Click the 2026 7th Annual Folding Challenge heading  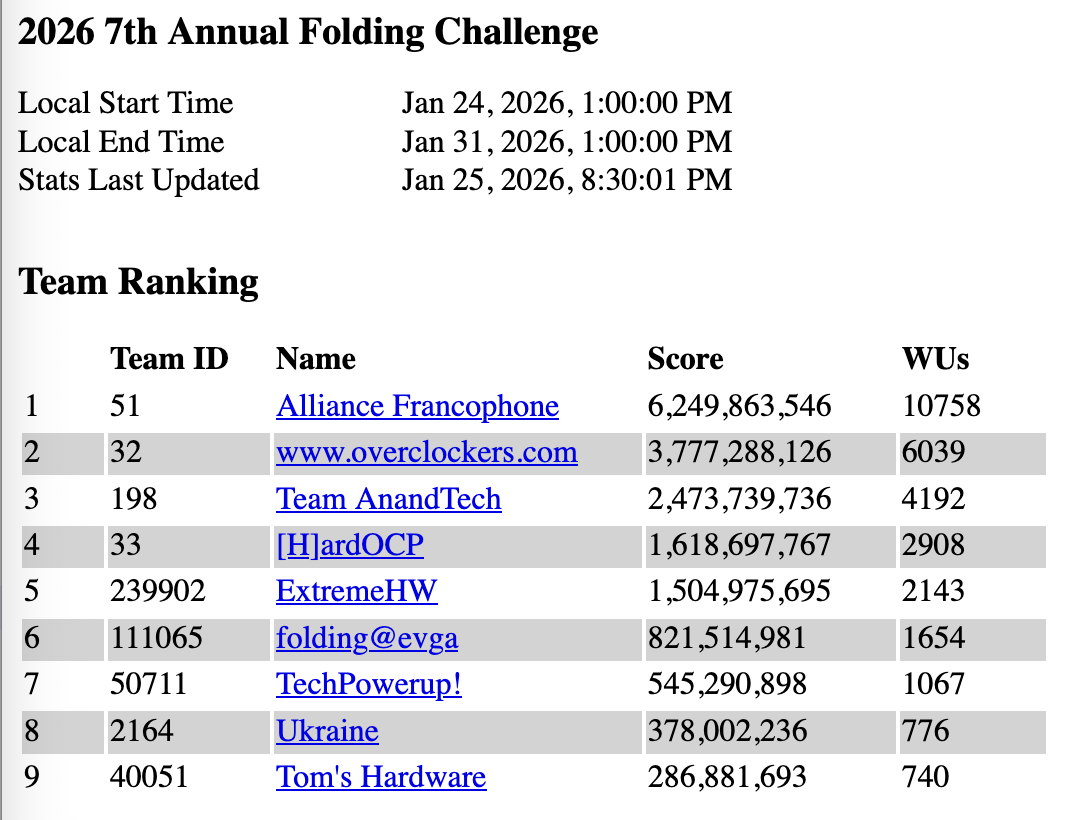coord(308,33)
